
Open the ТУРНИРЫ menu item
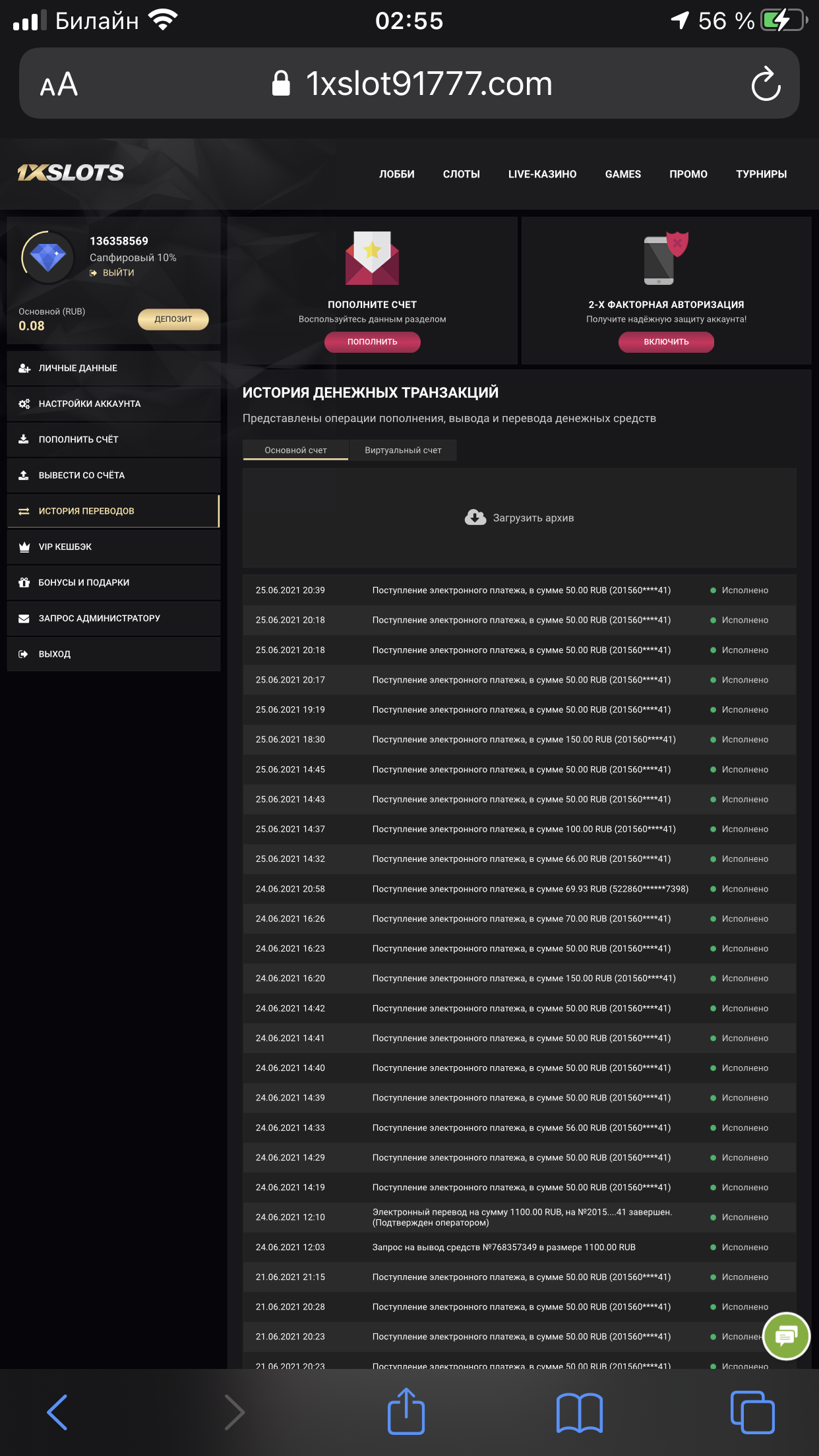pos(762,174)
